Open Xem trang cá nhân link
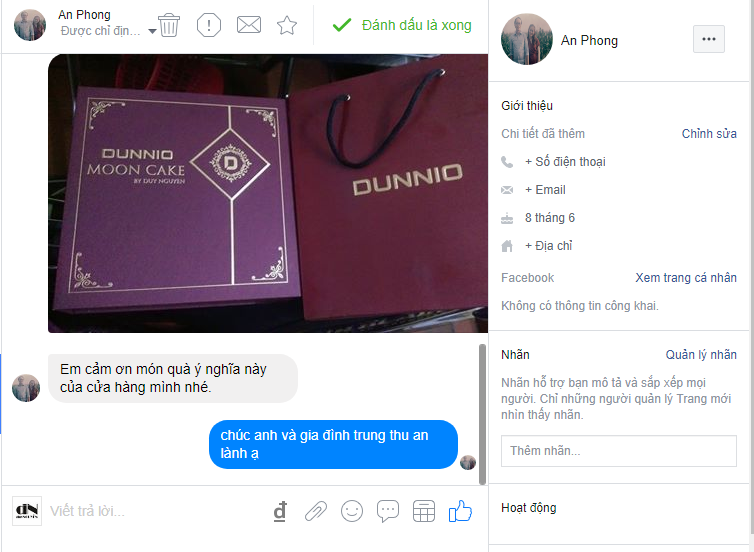This screenshot has width=754, height=552. 686,277
